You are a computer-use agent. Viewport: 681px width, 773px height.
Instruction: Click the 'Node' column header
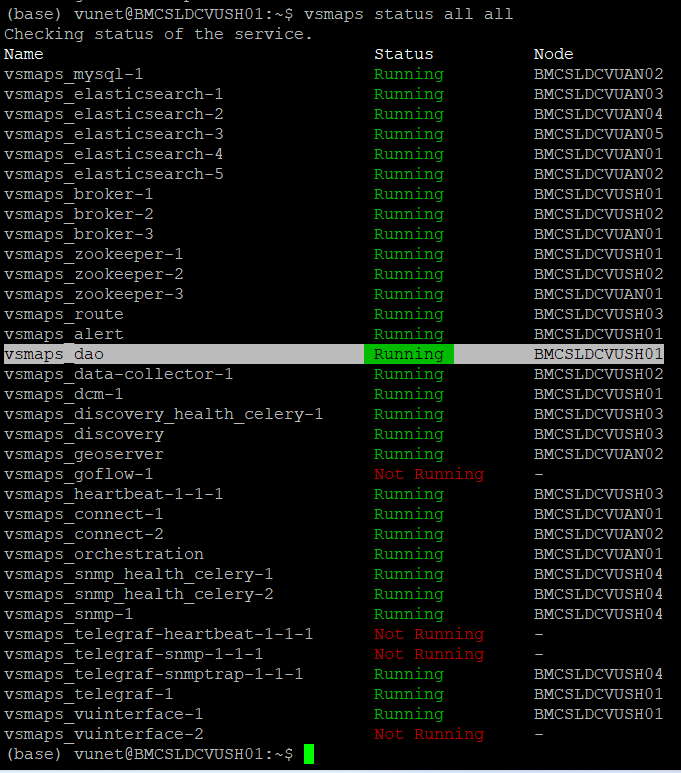tap(553, 54)
